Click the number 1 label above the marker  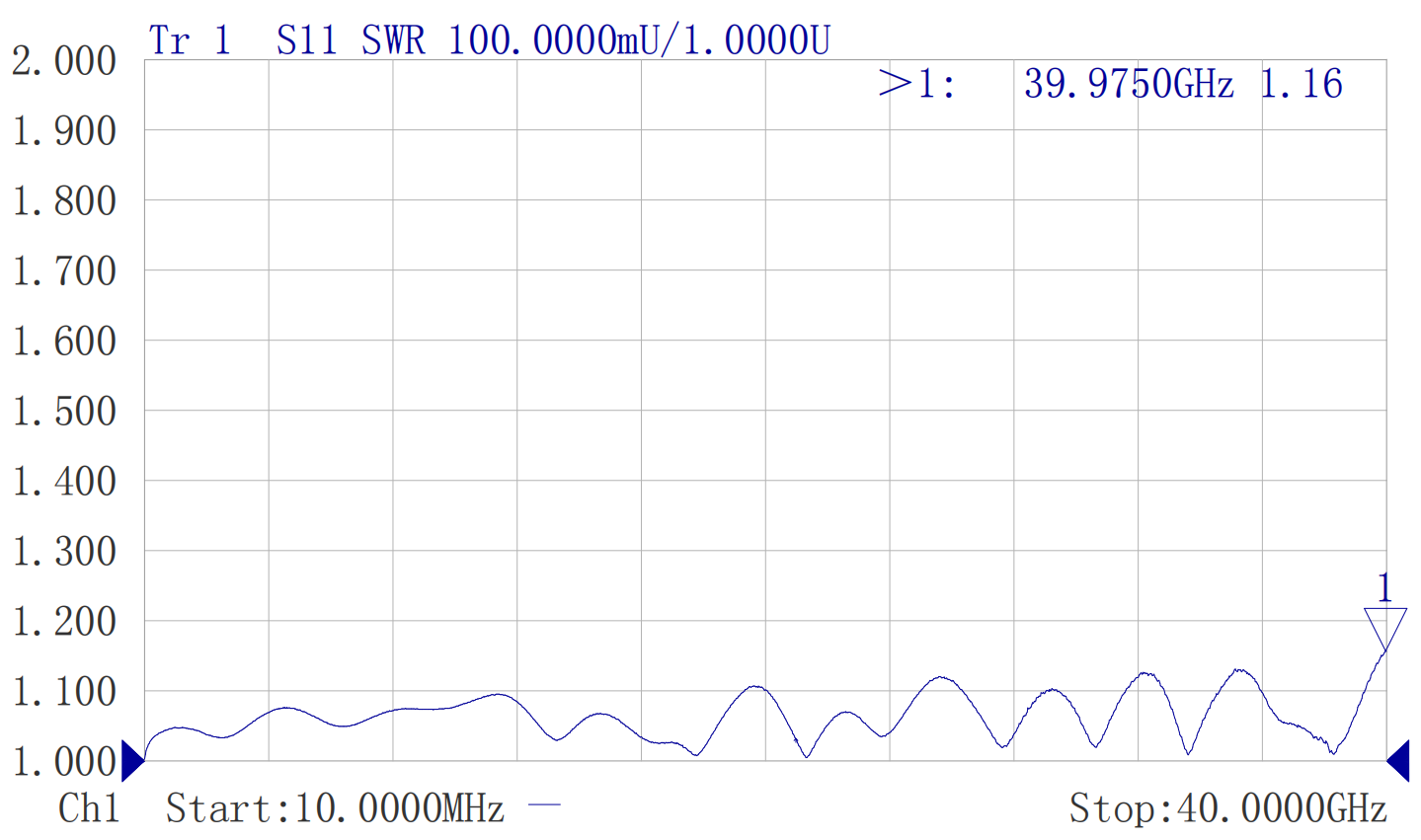point(1384,588)
